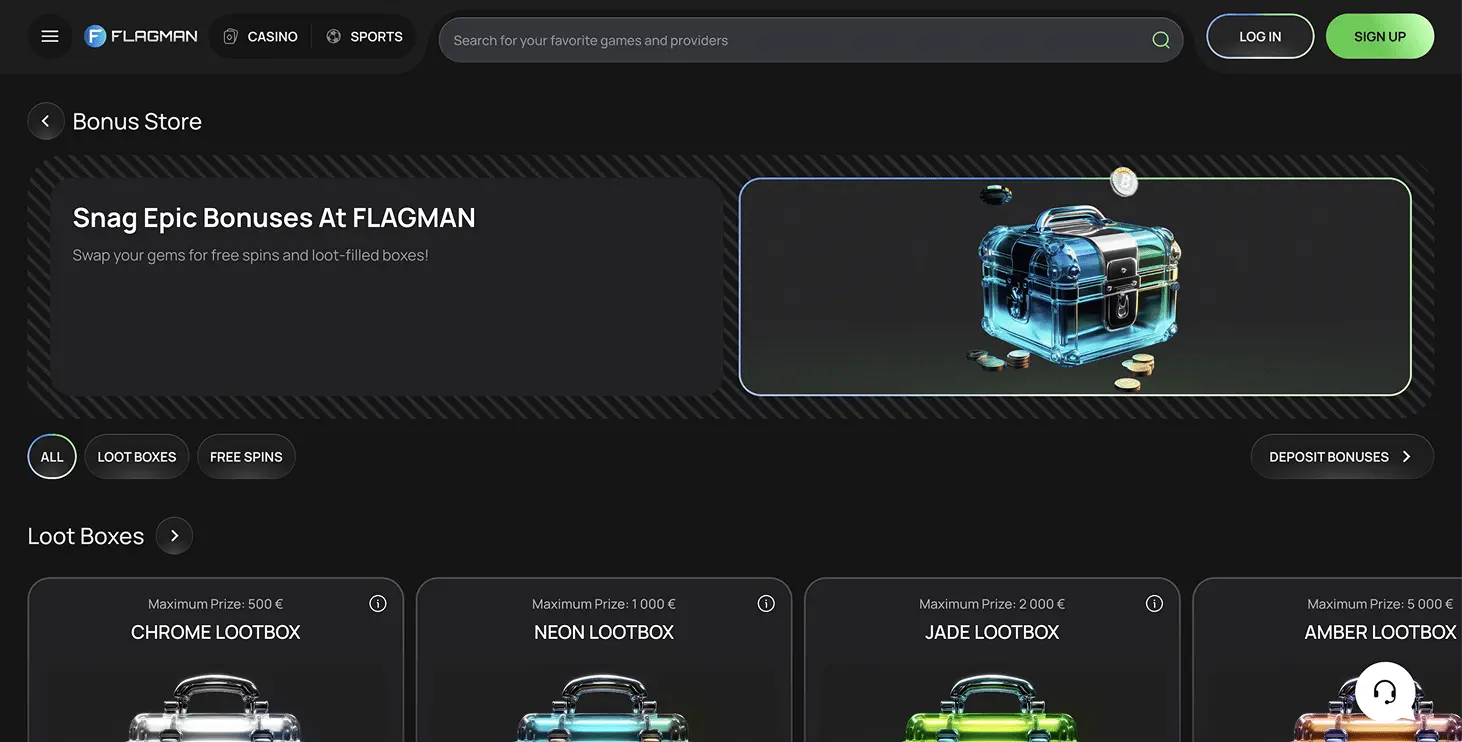Image resolution: width=1462 pixels, height=742 pixels.
Task: Filter by Free Spins
Action: [246, 457]
